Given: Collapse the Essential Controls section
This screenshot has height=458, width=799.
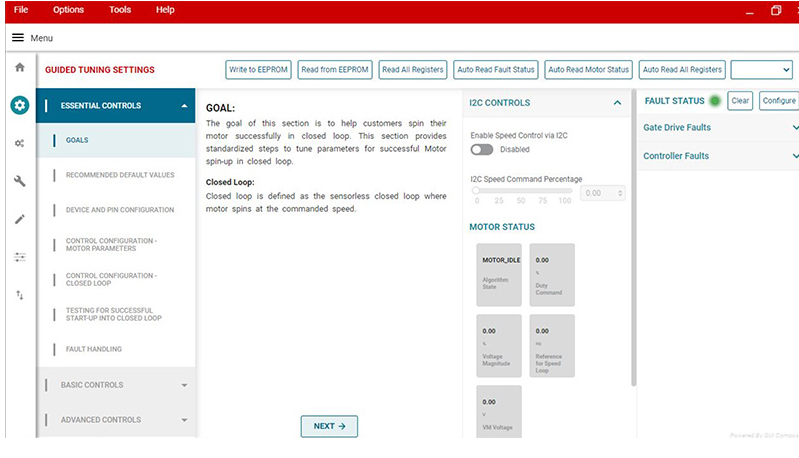Looking at the screenshot, I should tap(184, 106).
